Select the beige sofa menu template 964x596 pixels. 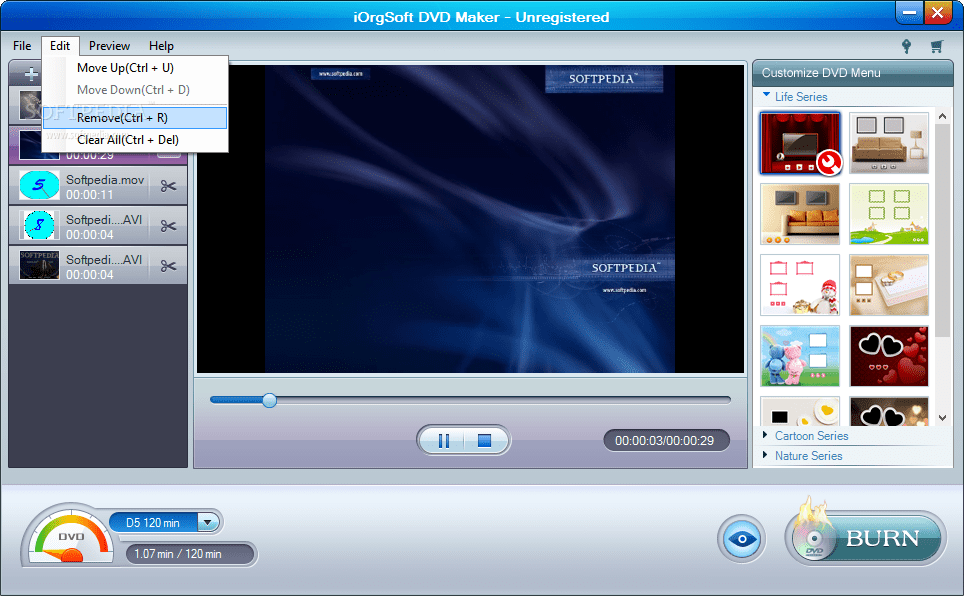coord(889,143)
